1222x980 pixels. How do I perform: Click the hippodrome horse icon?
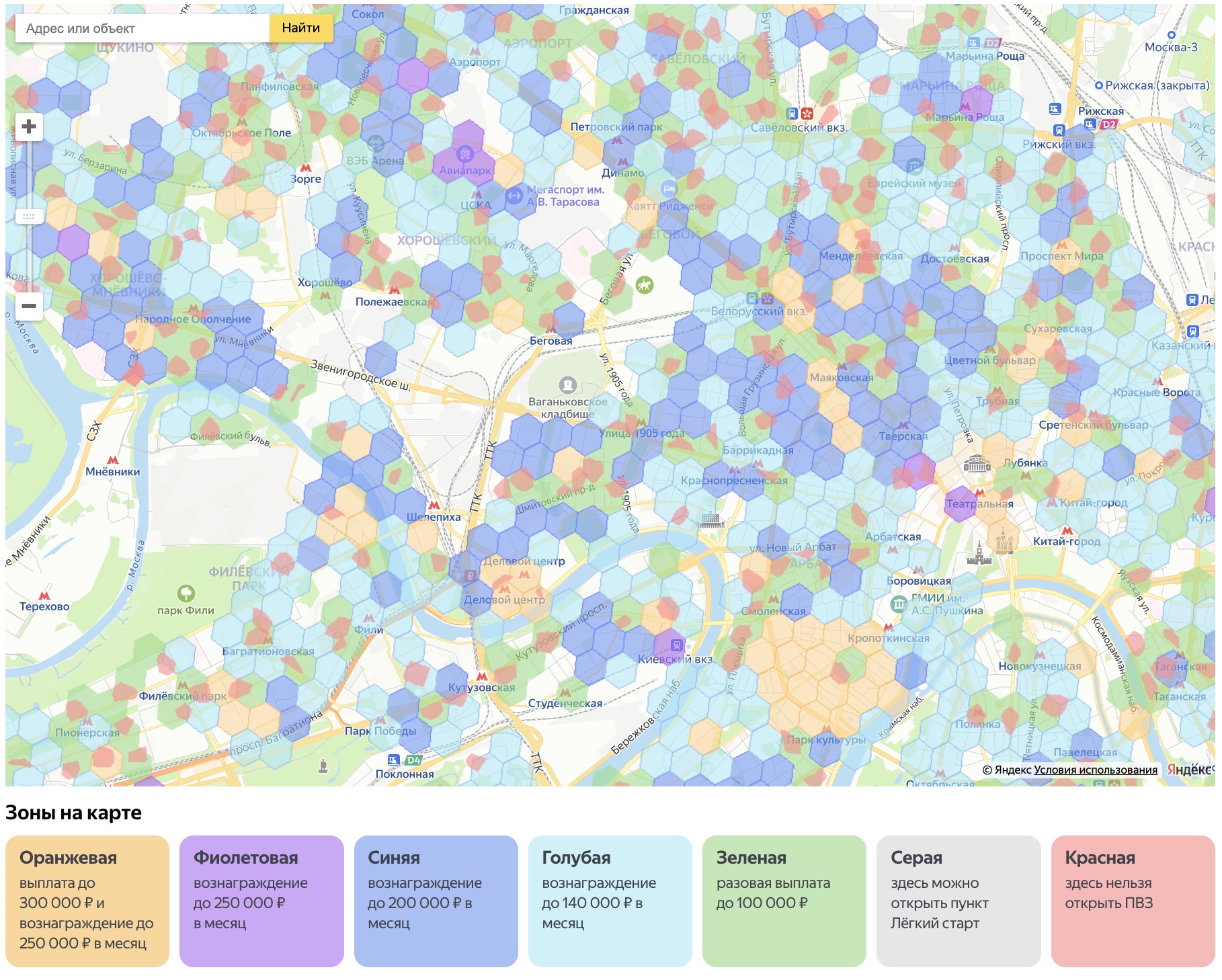coord(645,285)
